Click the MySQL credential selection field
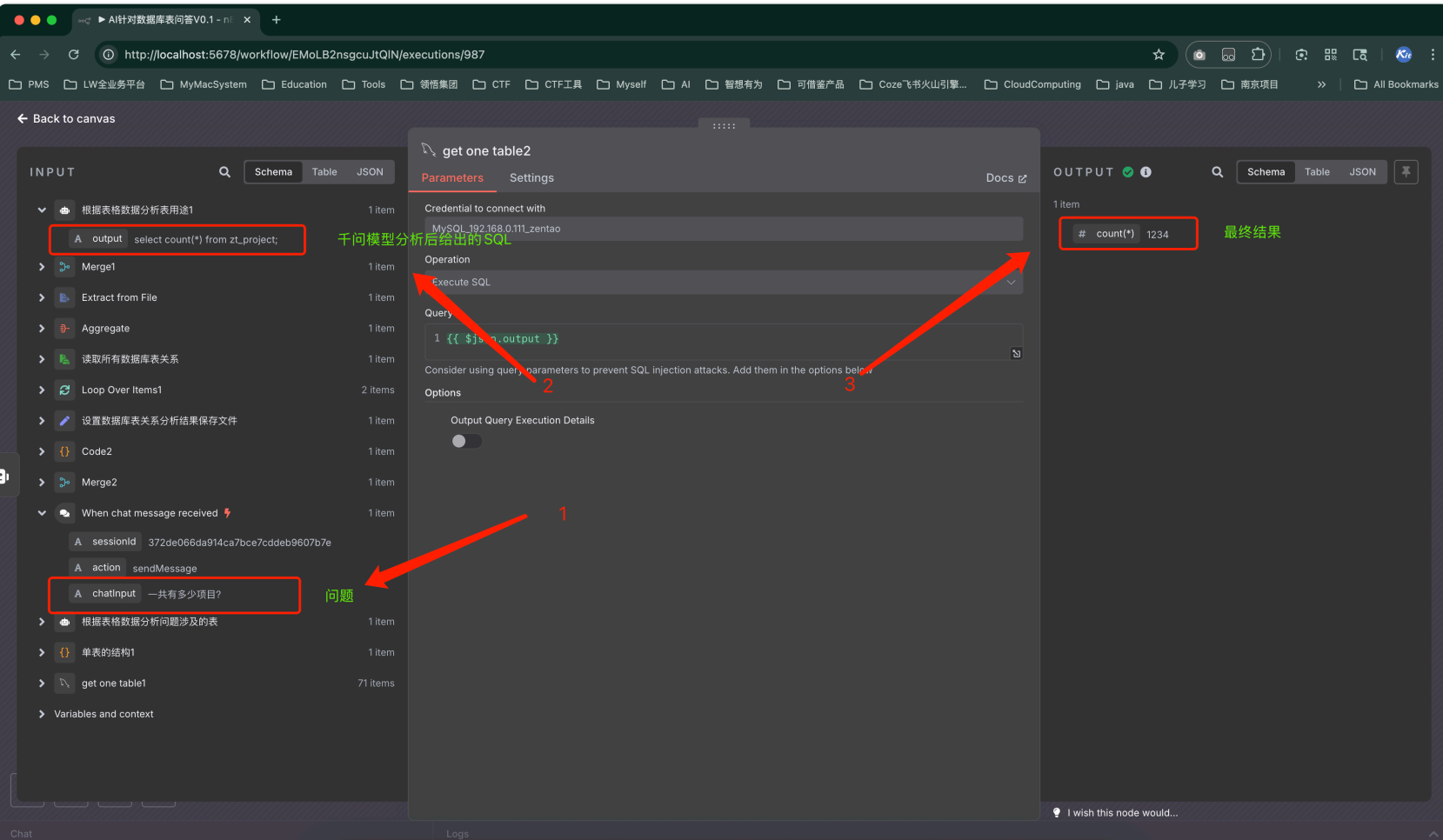 [x=724, y=229]
